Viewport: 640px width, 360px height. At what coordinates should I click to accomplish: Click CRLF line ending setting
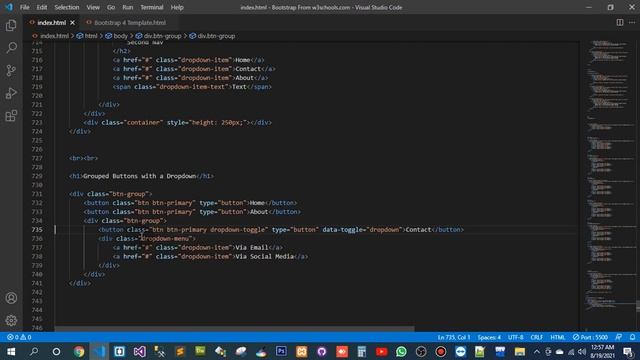[x=536, y=337]
